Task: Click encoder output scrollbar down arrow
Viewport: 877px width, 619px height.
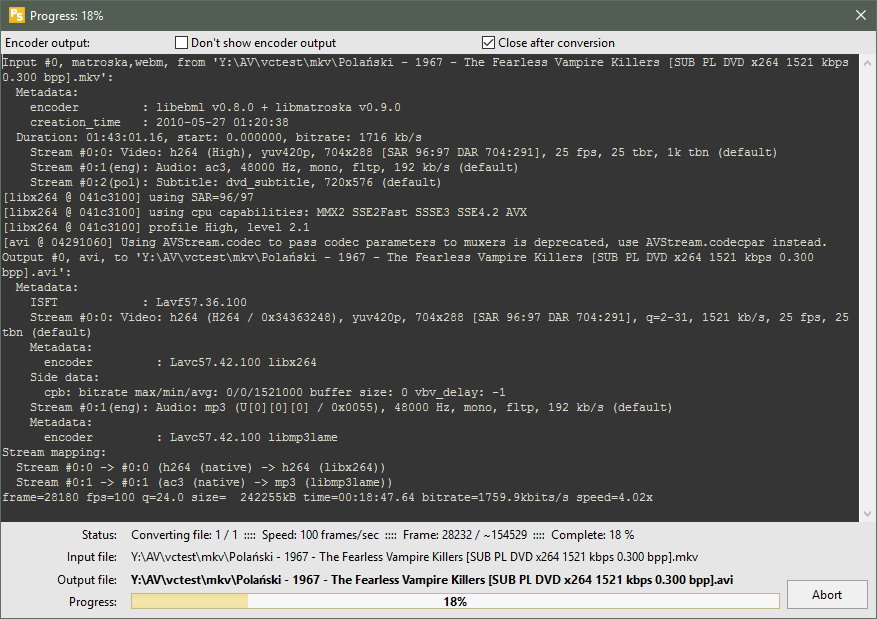Action: [867, 514]
